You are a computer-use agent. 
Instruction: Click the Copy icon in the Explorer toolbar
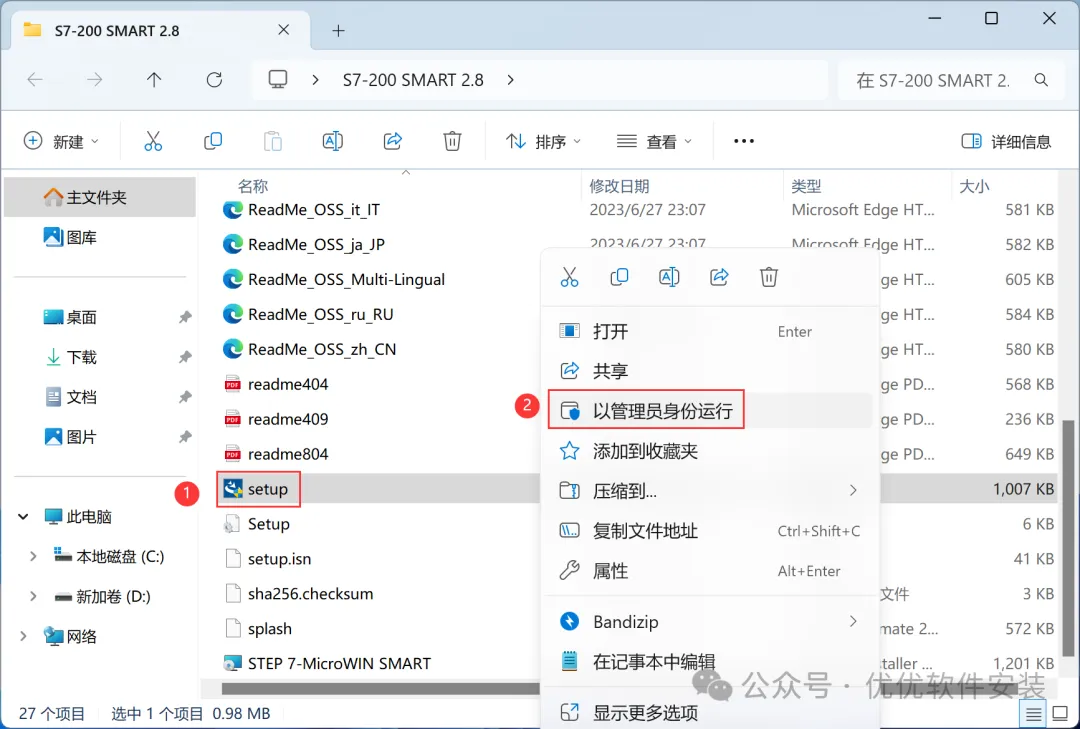coord(213,141)
